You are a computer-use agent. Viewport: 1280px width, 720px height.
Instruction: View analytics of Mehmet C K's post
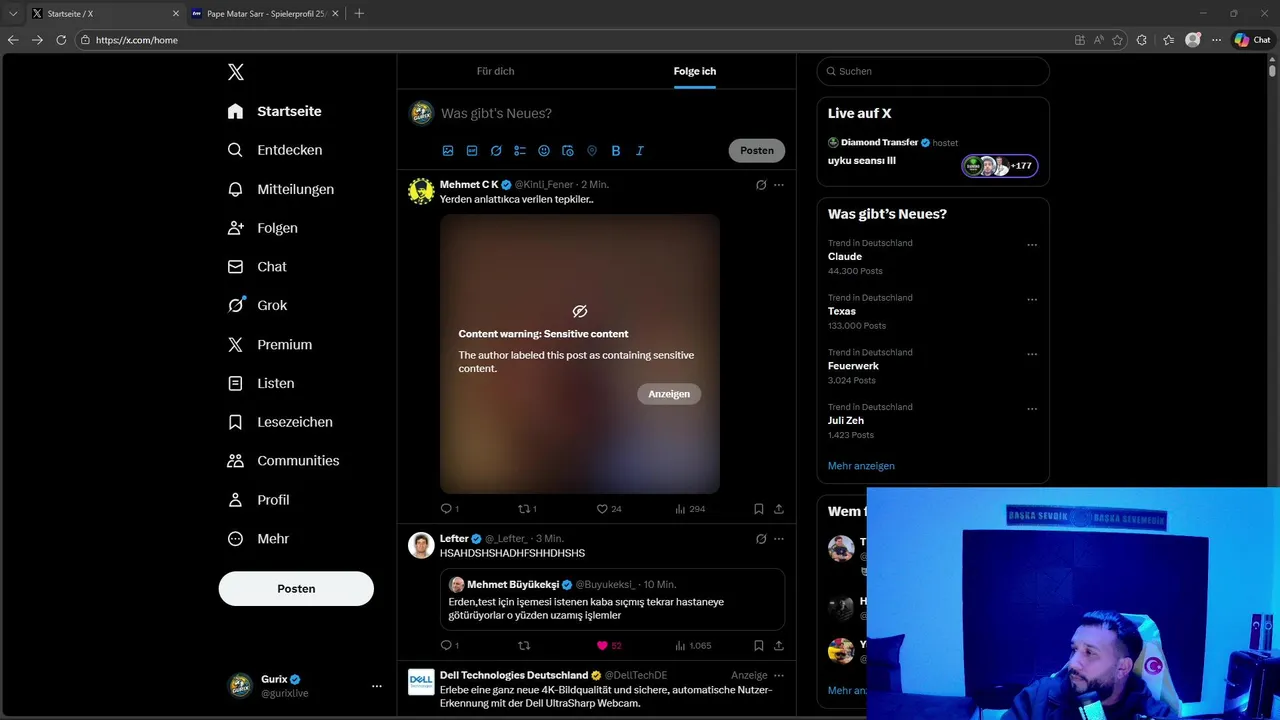[690, 509]
